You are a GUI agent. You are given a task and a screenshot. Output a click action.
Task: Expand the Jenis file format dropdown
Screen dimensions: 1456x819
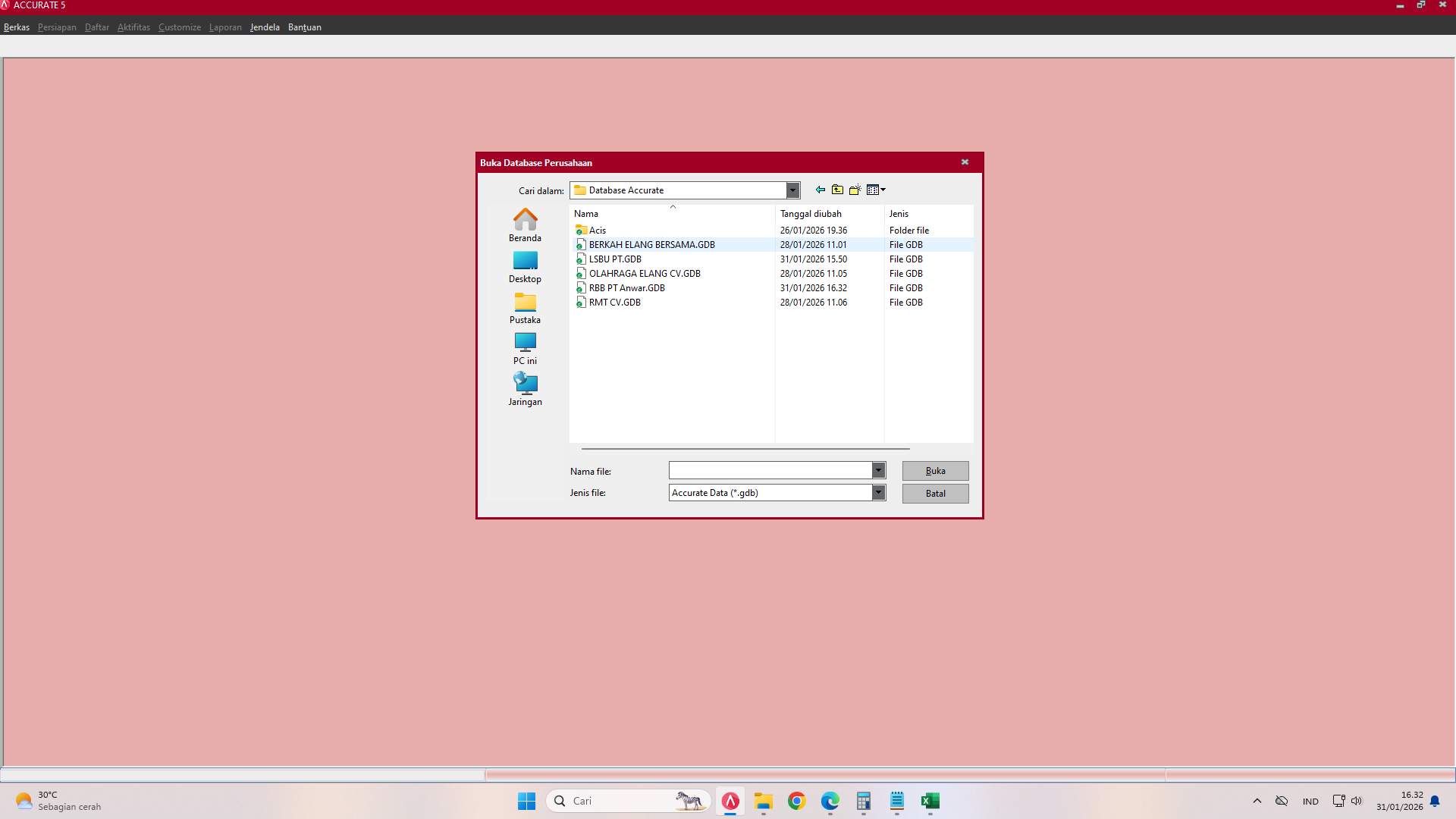(x=878, y=492)
